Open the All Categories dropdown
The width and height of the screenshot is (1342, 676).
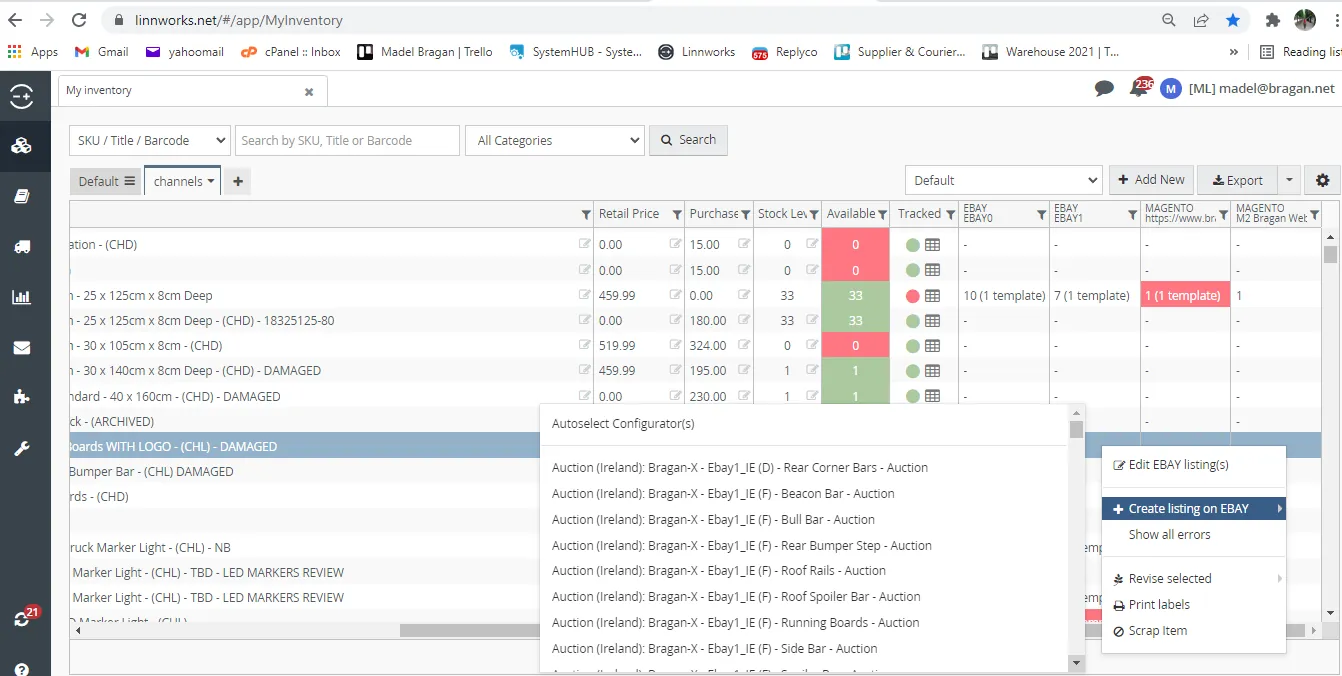coord(555,140)
